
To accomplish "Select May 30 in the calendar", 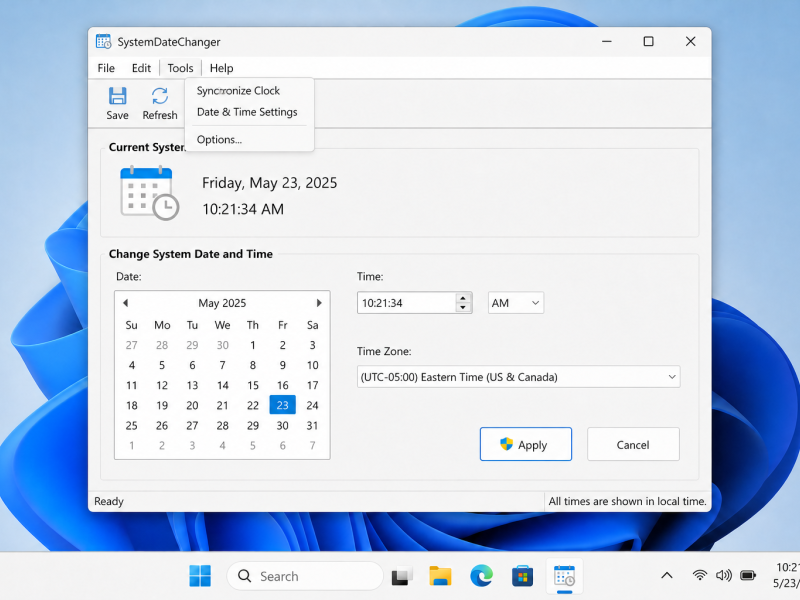I will pos(283,426).
